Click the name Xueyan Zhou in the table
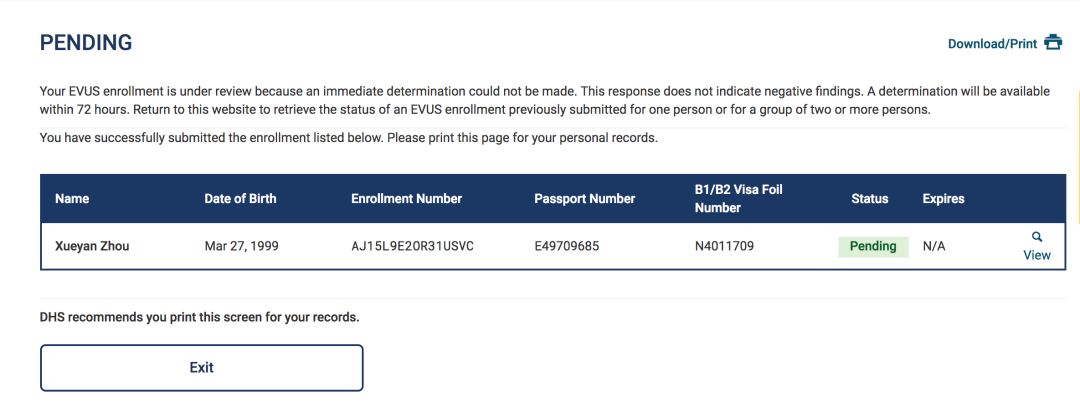1080x418 pixels. click(x=92, y=246)
